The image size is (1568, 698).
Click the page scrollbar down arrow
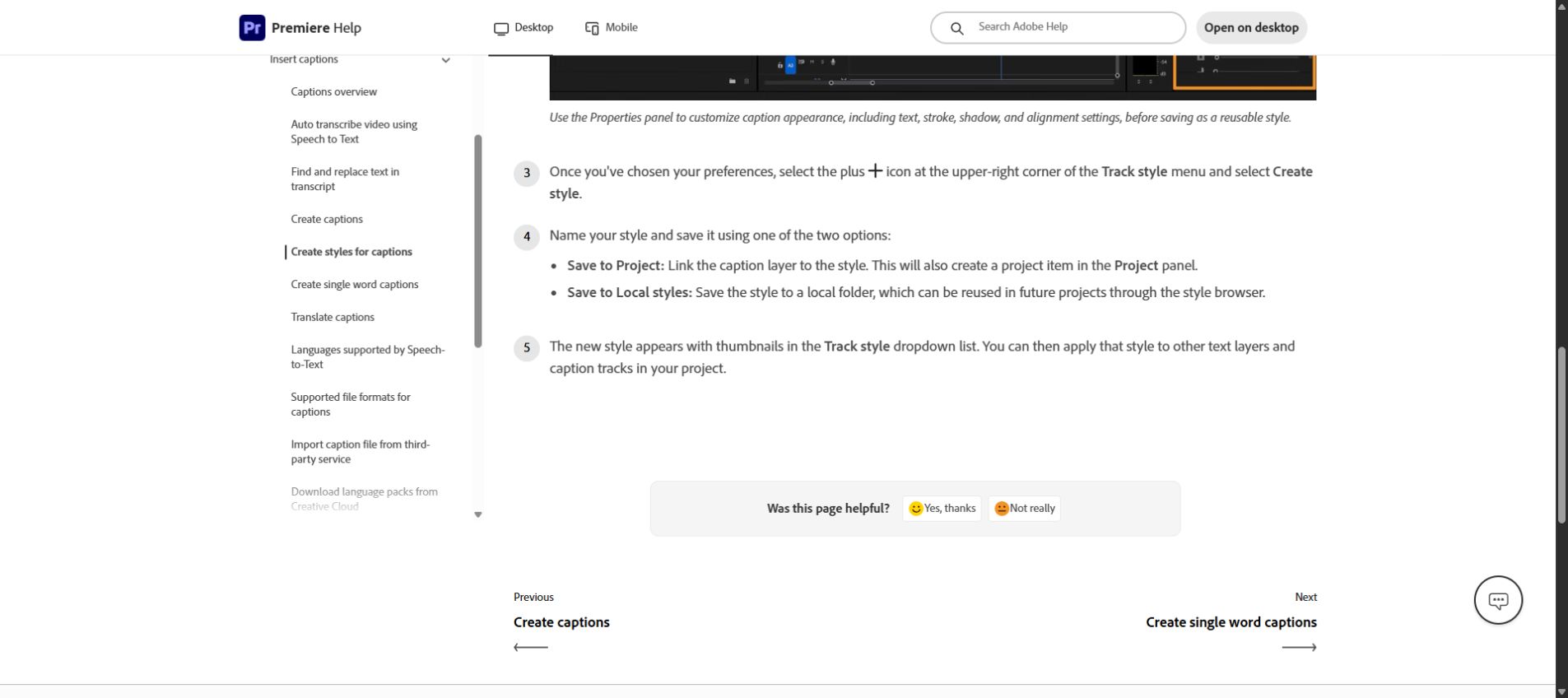(x=1561, y=691)
